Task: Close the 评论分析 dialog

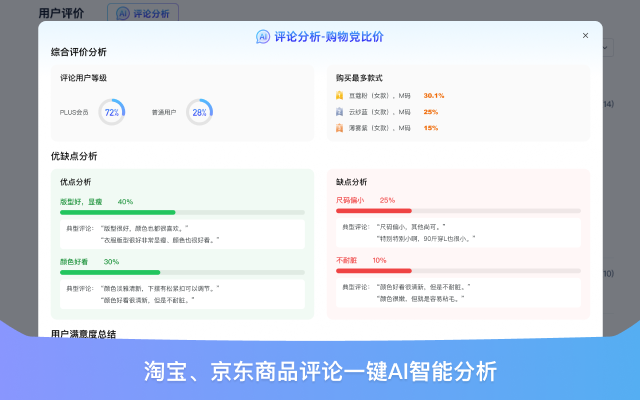Action: tap(585, 36)
